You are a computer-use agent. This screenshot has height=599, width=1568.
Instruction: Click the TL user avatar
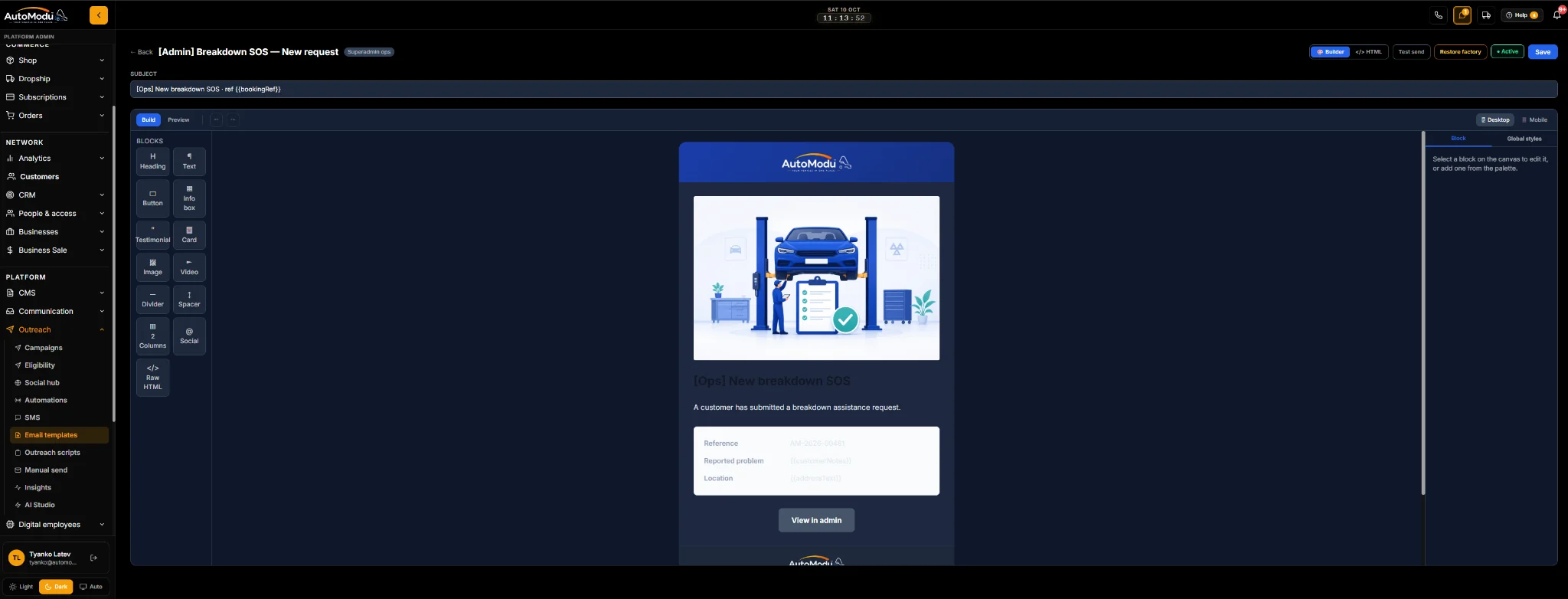16,558
